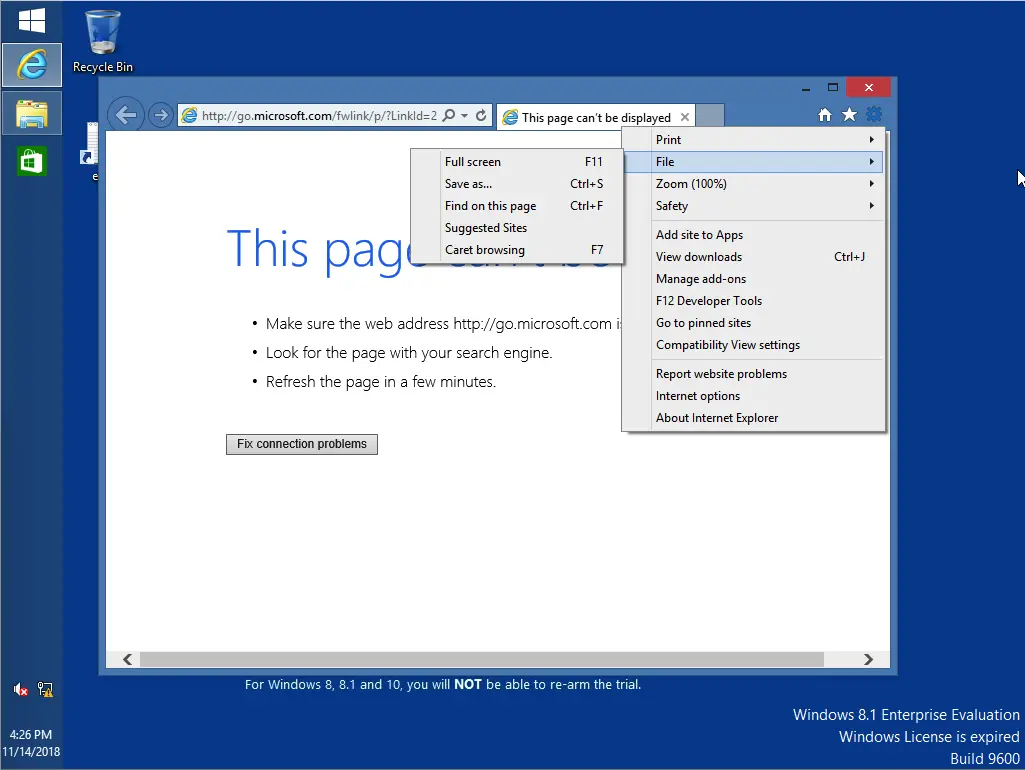Open Favorites with the star icon
Image resolution: width=1025 pixels, height=770 pixels.
coord(849,115)
